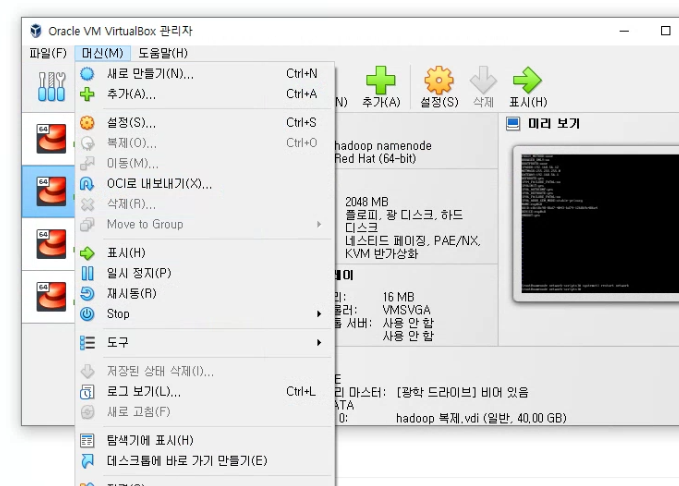Click the log viewer icon in menu

coord(87,392)
